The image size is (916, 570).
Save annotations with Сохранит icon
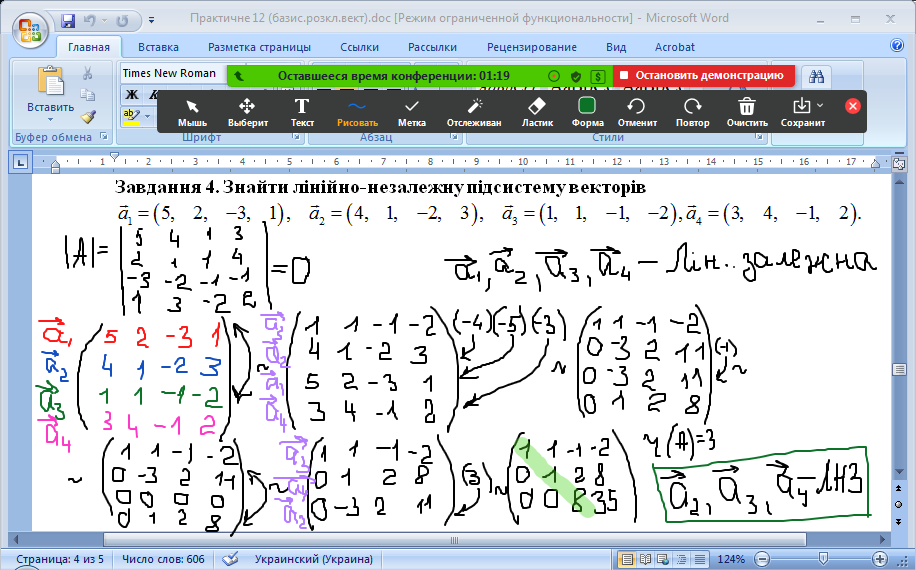click(x=802, y=106)
